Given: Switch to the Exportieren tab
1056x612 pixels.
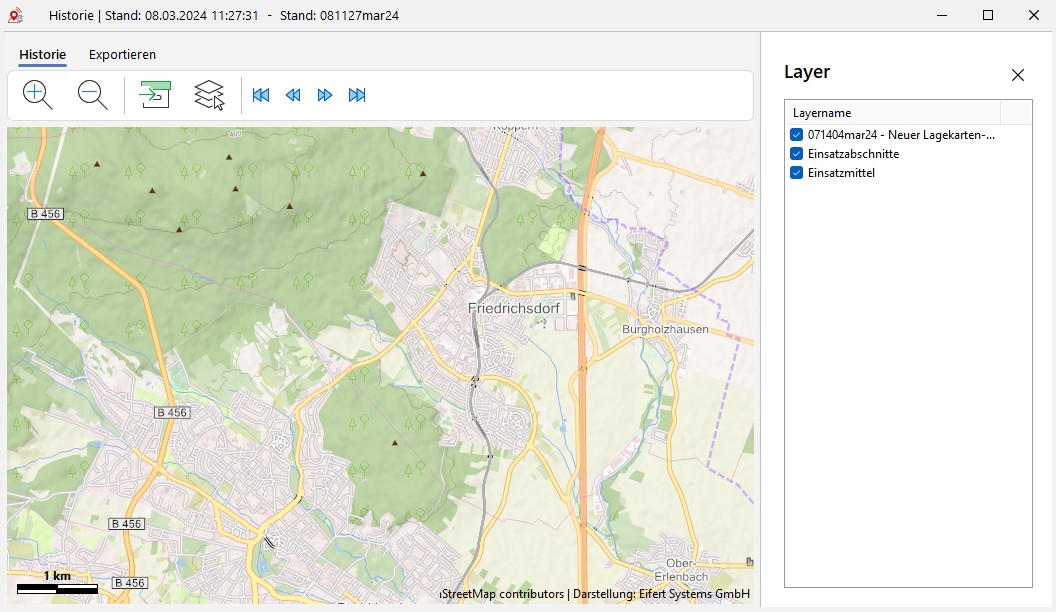Looking at the screenshot, I should (x=122, y=55).
